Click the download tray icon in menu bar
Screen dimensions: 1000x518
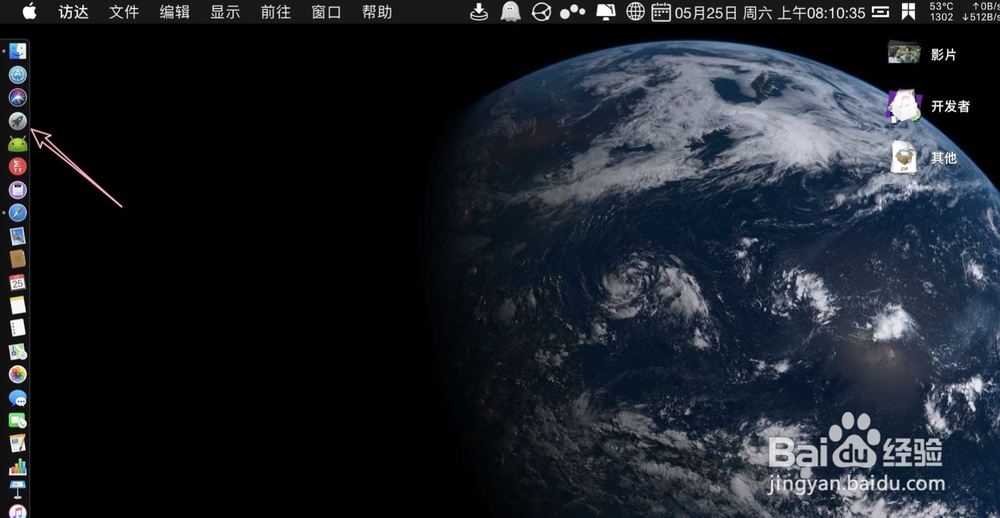coord(478,11)
